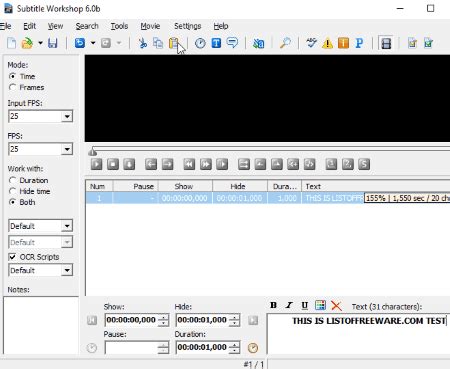This screenshot has height=369, width=450.
Task: Undo the last action with blue arrow
Action: pos(80,43)
